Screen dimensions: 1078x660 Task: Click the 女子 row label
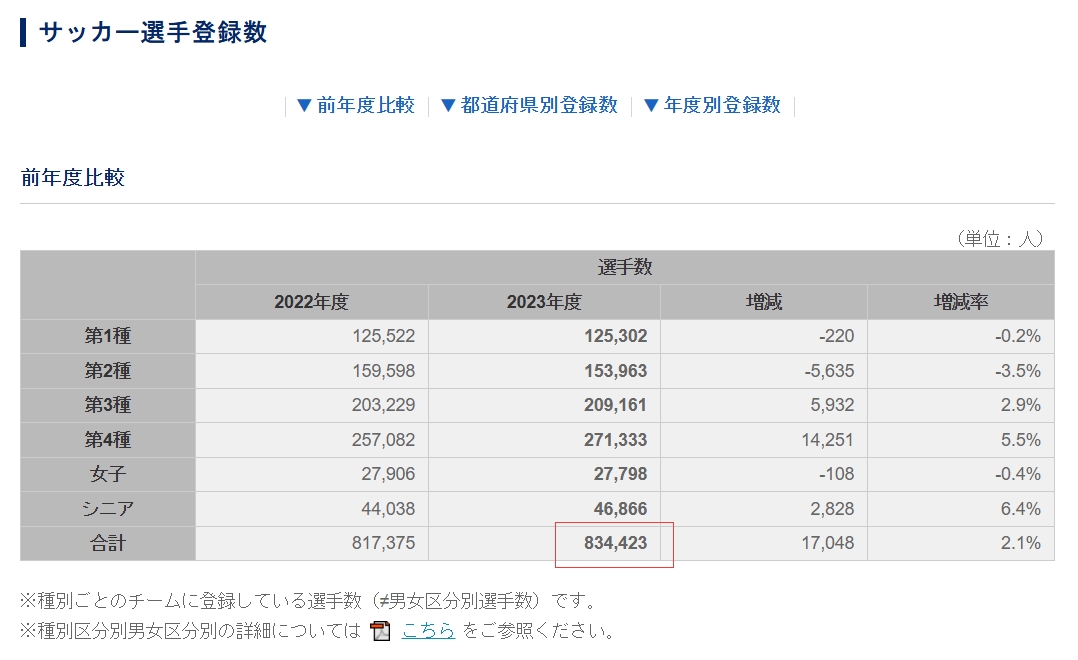(x=107, y=475)
